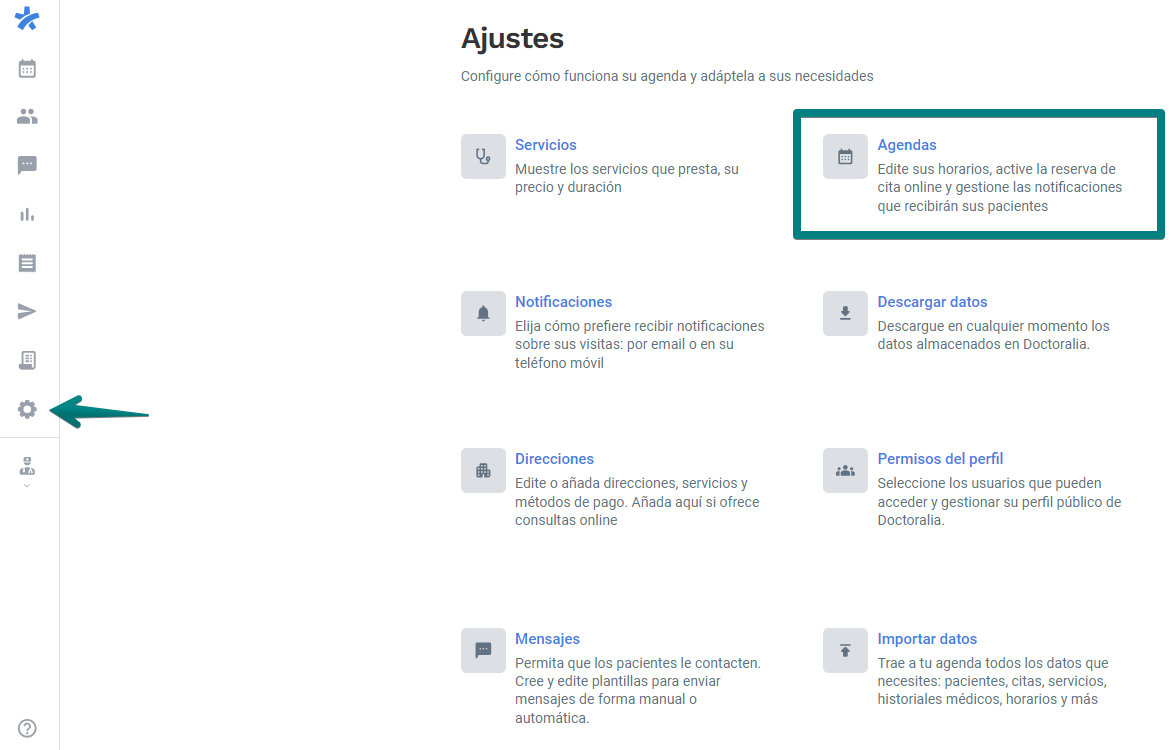Viewport: 1171px width, 750px height.
Task: Click the bell icon next to Notificaciones
Action: click(x=483, y=313)
